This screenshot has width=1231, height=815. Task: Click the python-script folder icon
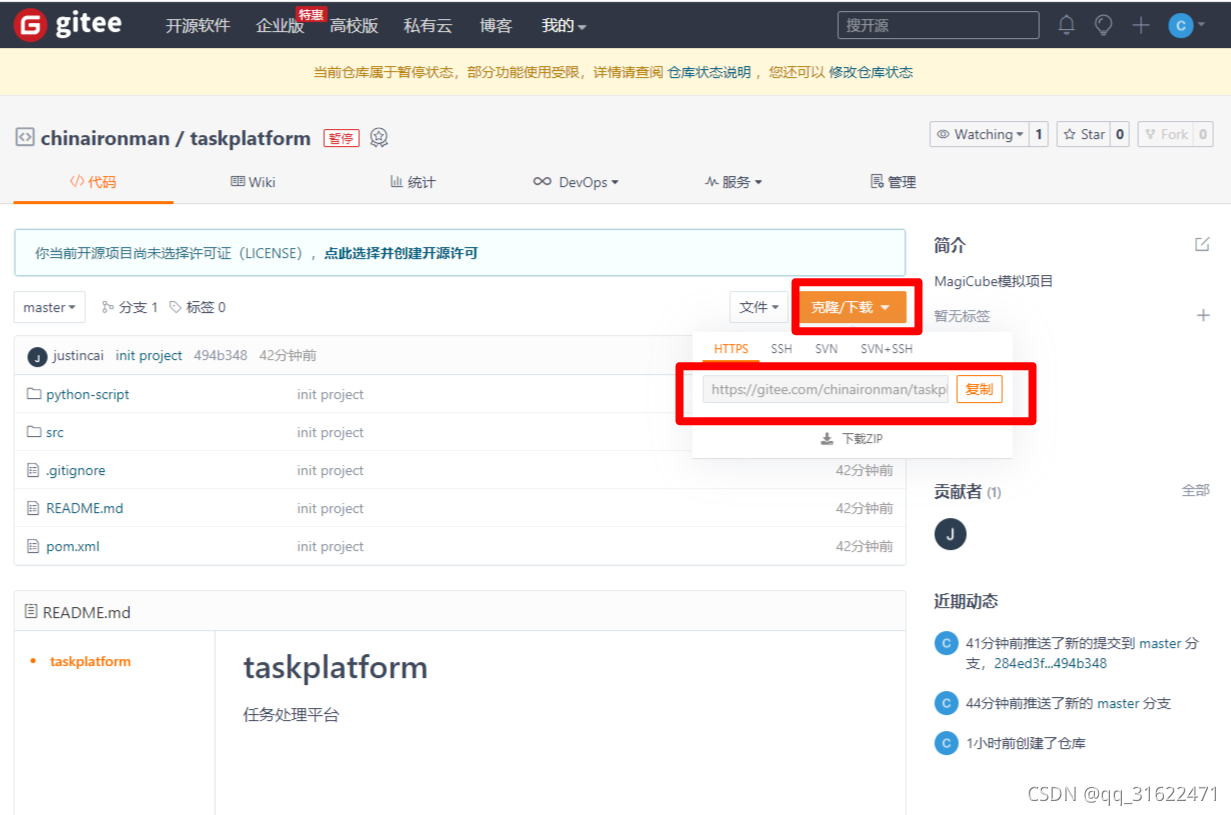[34, 394]
